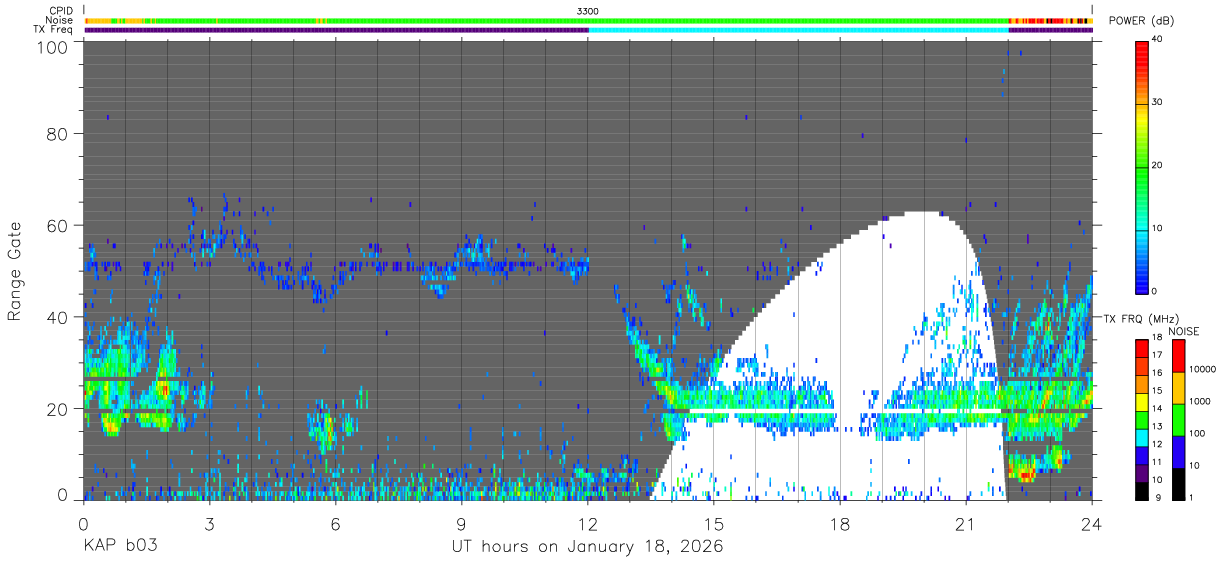The height and width of the screenshot is (567, 1228).
Task: Click the 'POWER (dB)' legend title
Action: point(1142,21)
